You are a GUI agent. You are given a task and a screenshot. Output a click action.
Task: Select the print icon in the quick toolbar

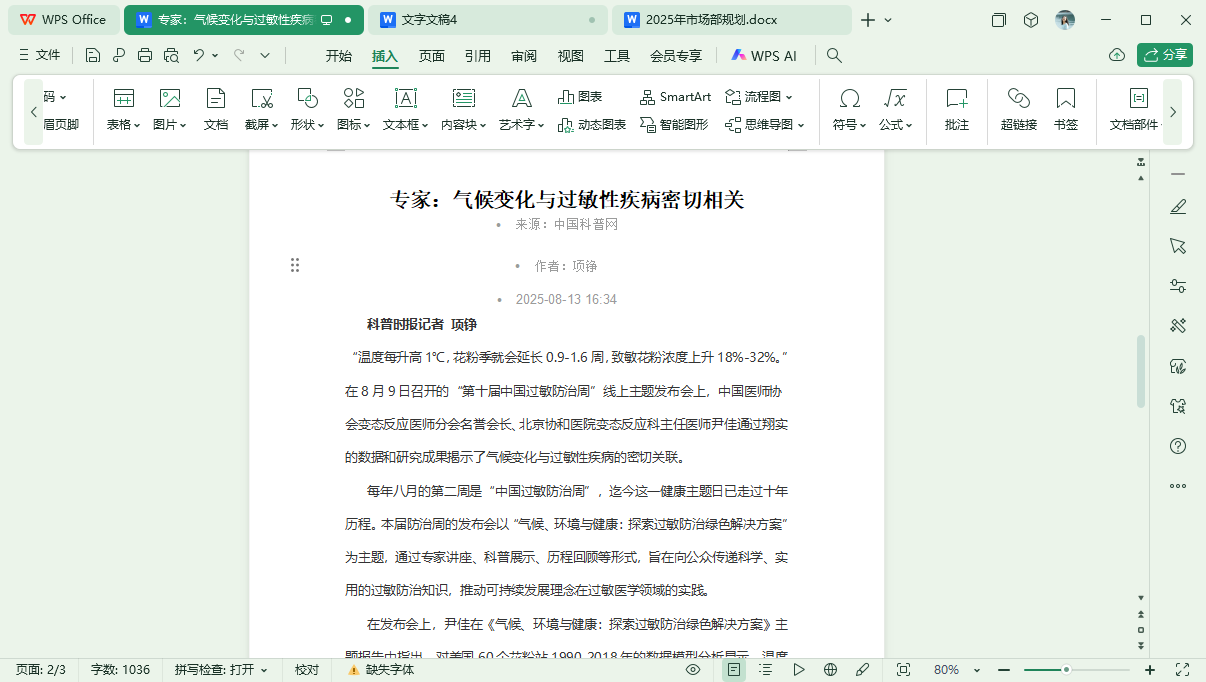145,55
